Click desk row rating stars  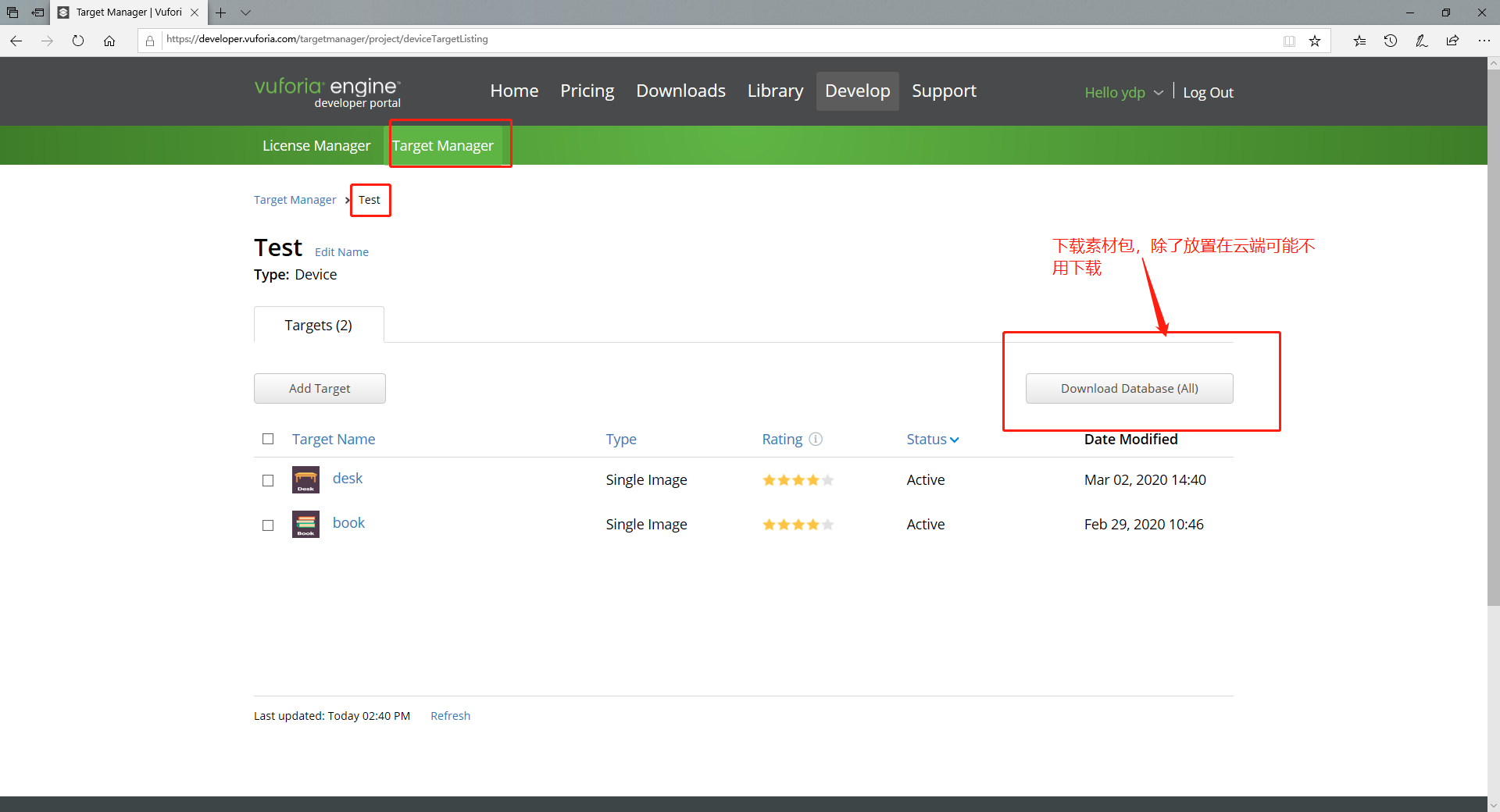tap(798, 480)
